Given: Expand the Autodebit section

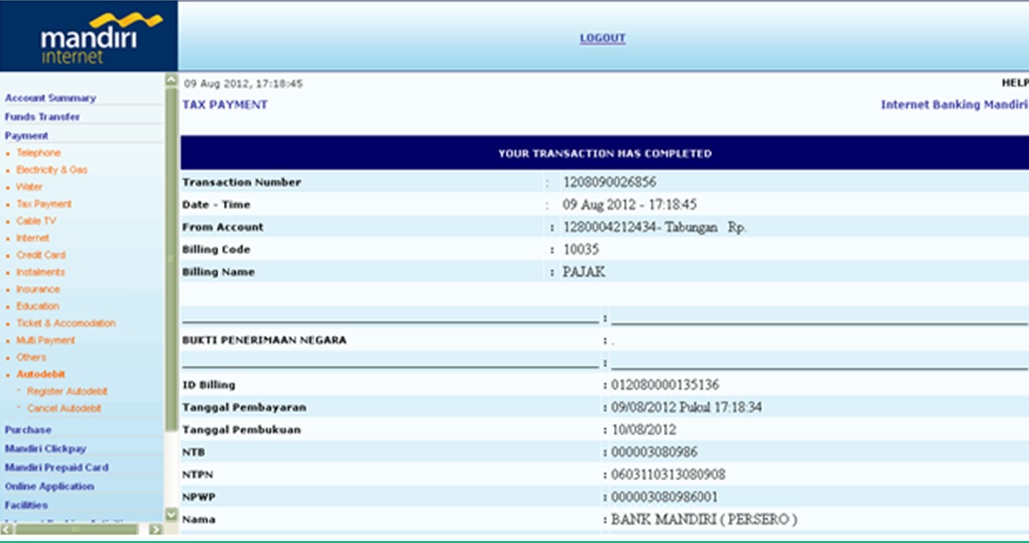Looking at the screenshot, I should pyautogui.click(x=41, y=374).
